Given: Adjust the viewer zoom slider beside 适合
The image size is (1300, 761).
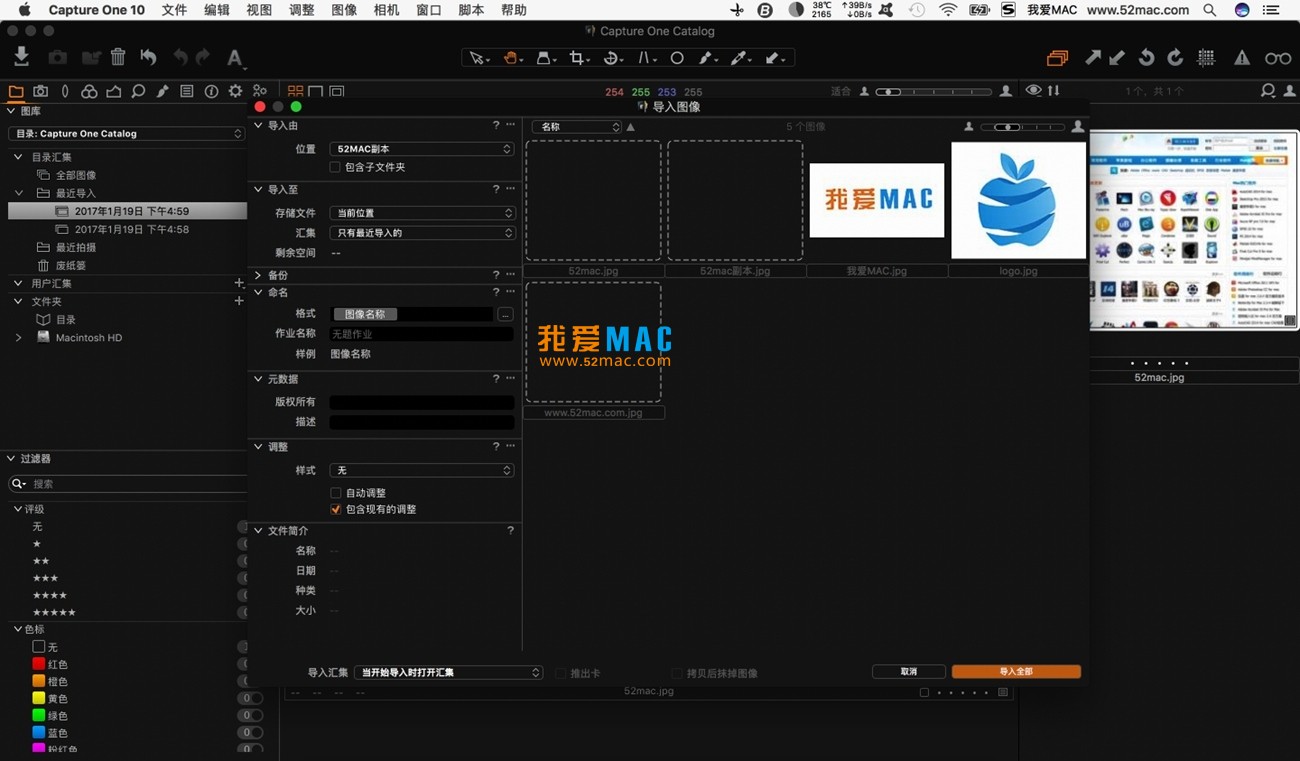Looking at the screenshot, I should (936, 91).
